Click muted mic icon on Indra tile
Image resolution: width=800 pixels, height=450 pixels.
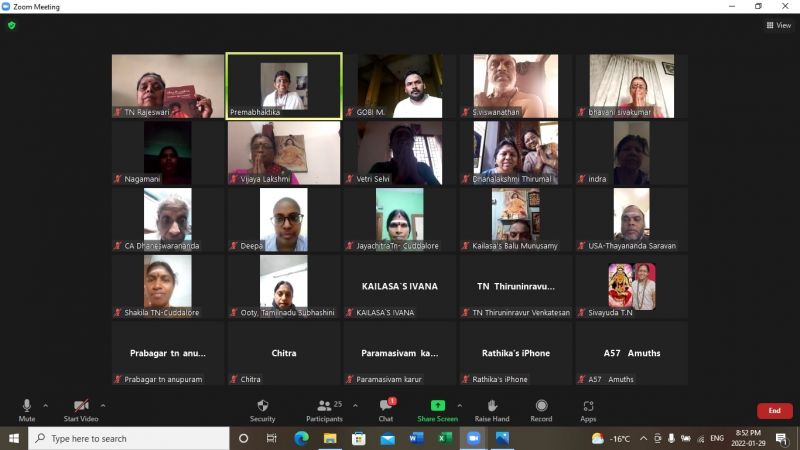(582, 179)
